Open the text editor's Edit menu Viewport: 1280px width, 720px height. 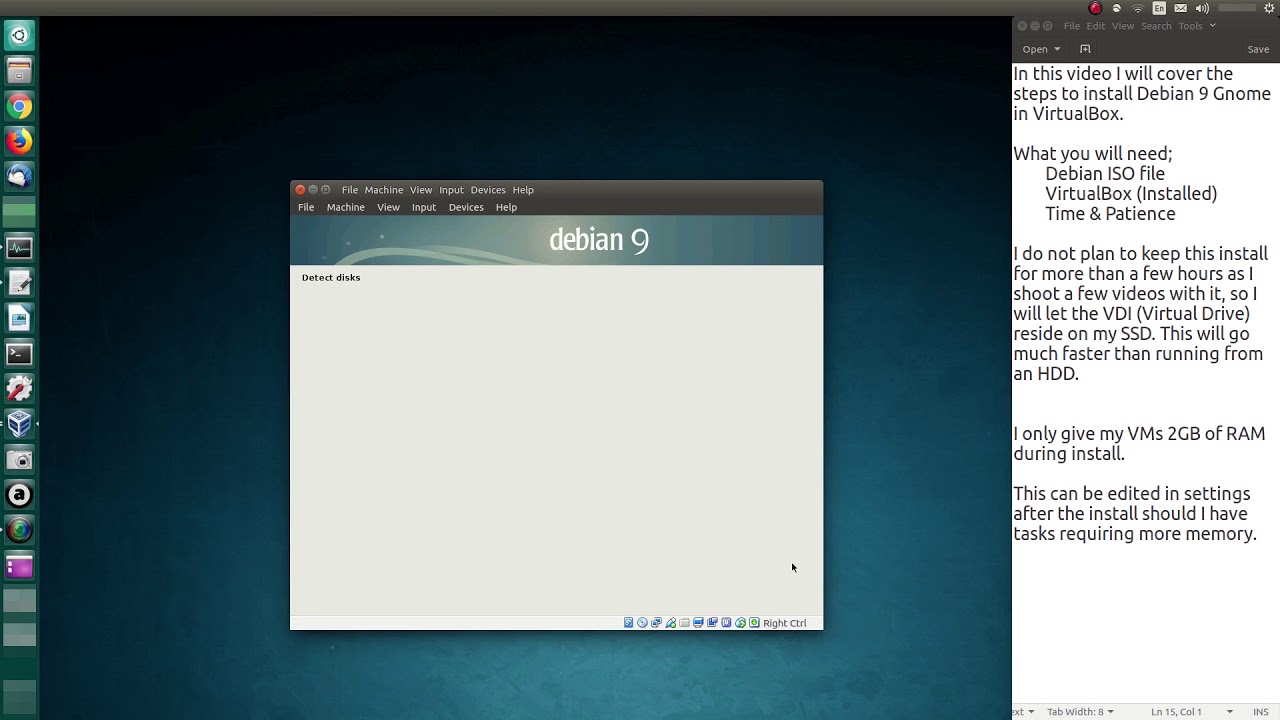coord(1096,26)
